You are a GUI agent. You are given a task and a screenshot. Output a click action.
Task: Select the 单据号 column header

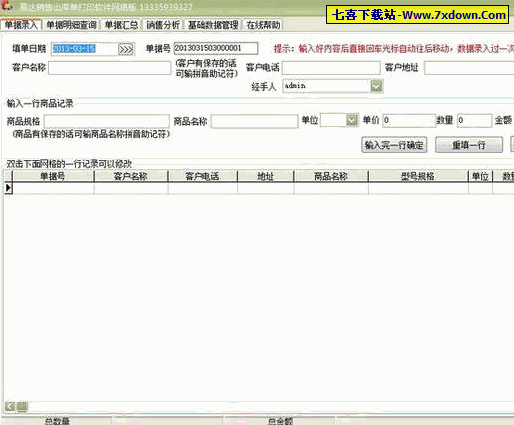[x=53, y=176]
